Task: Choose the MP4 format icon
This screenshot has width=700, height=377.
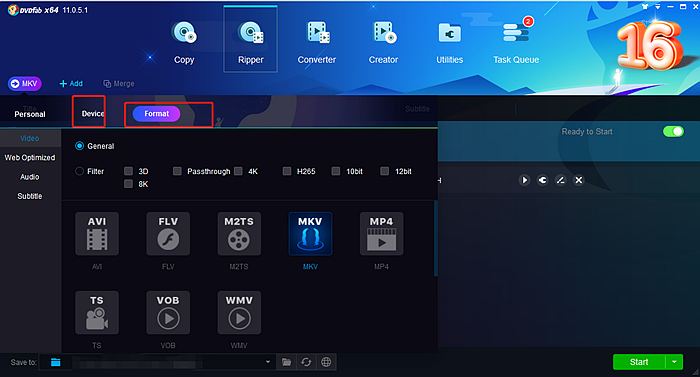Action: point(381,234)
